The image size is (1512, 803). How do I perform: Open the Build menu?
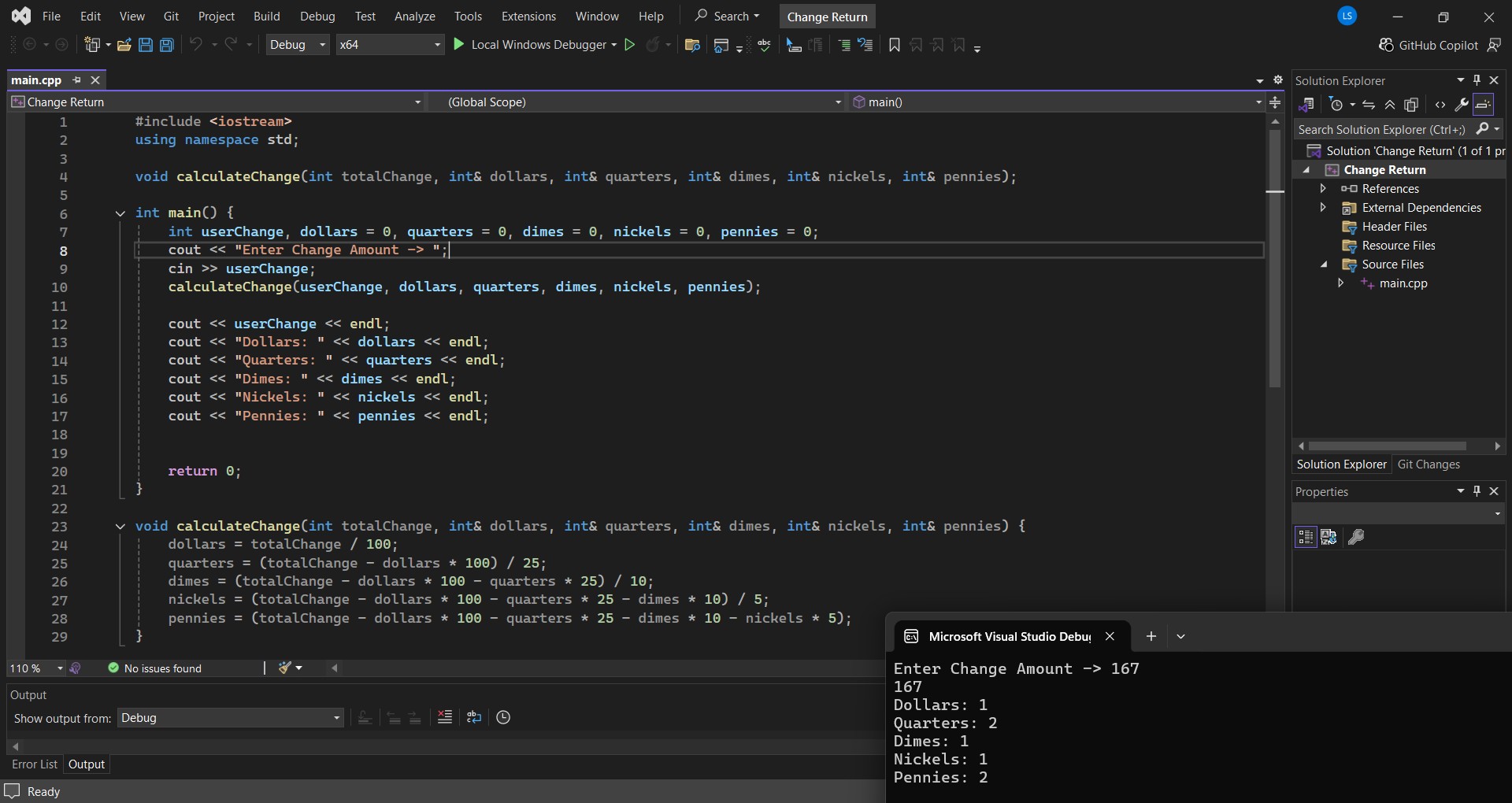click(266, 16)
